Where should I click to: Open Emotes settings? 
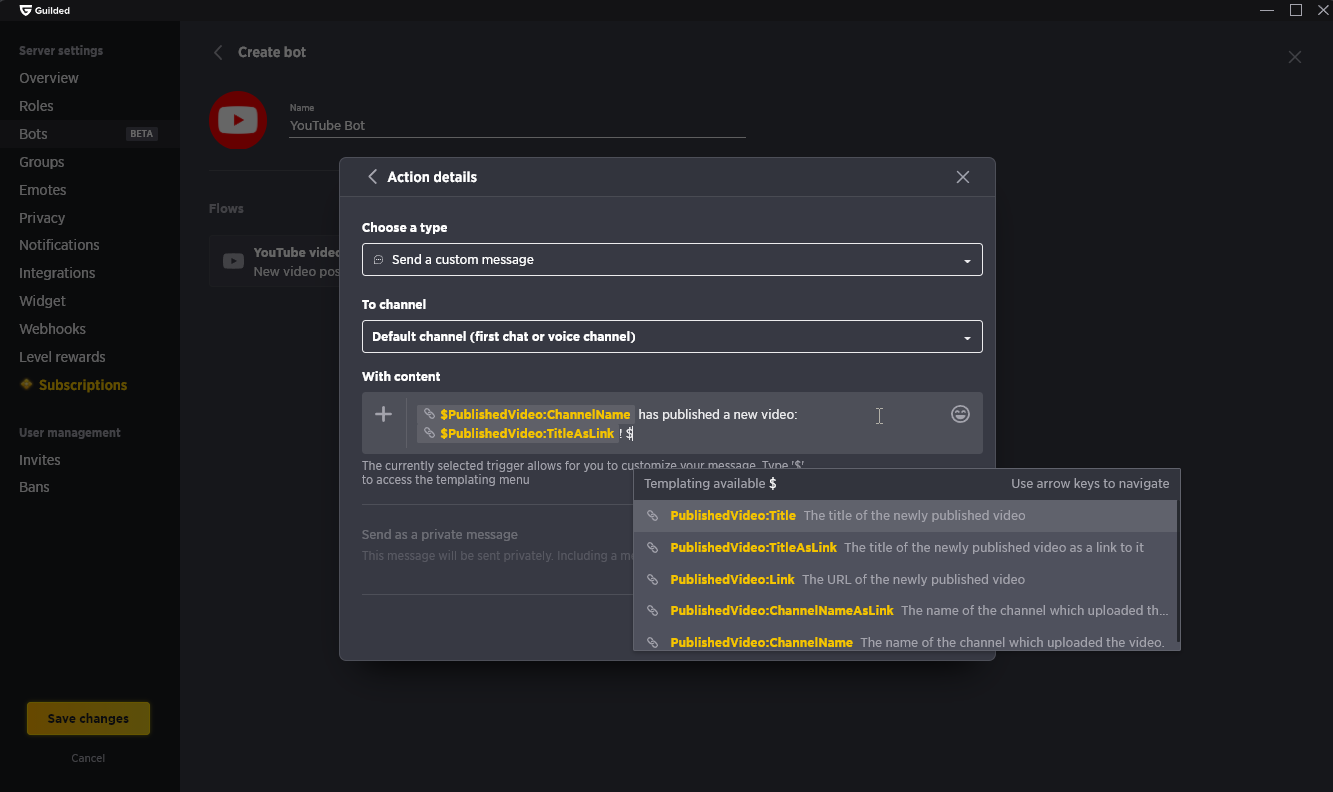coord(43,190)
